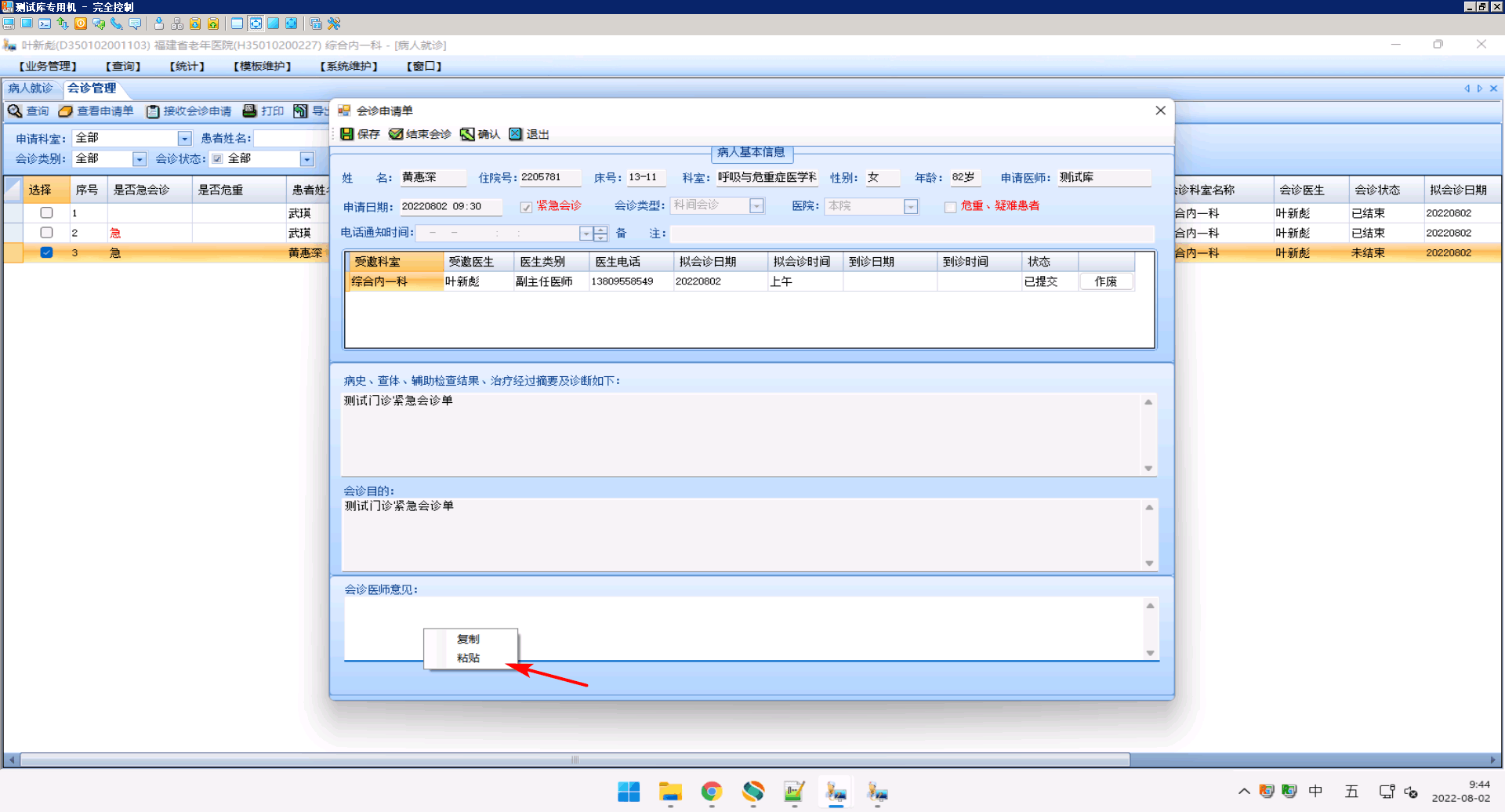Click the clipboard with up arrow icon

213,24
